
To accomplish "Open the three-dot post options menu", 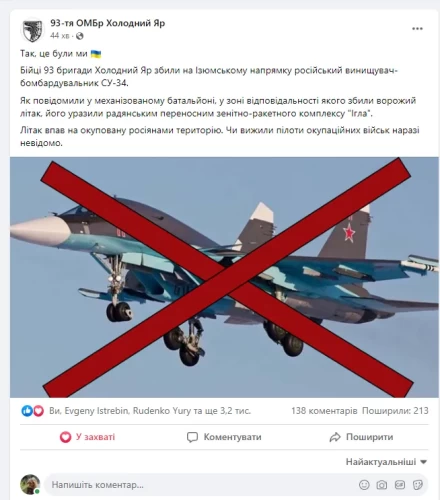I will 417,29.
